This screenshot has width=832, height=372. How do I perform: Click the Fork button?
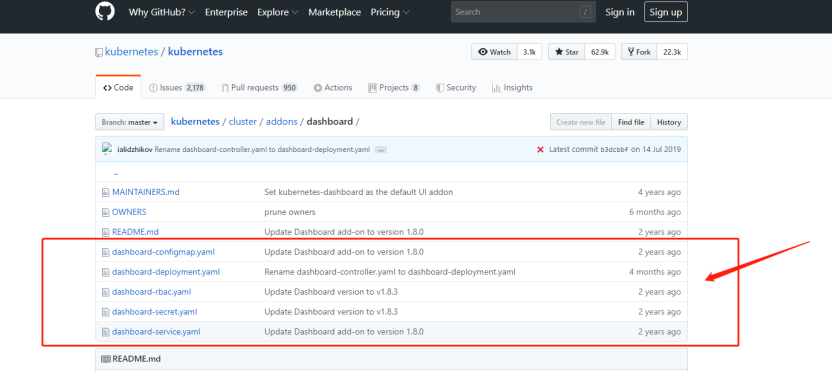click(x=639, y=52)
